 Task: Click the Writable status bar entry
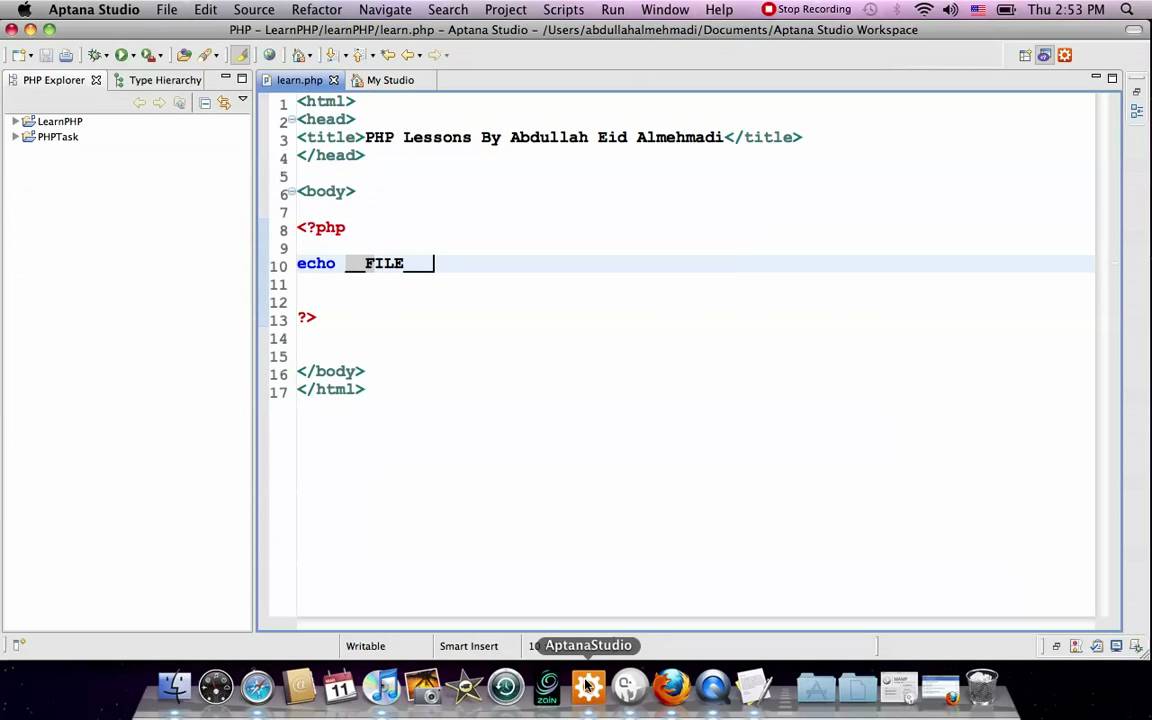pyautogui.click(x=365, y=646)
